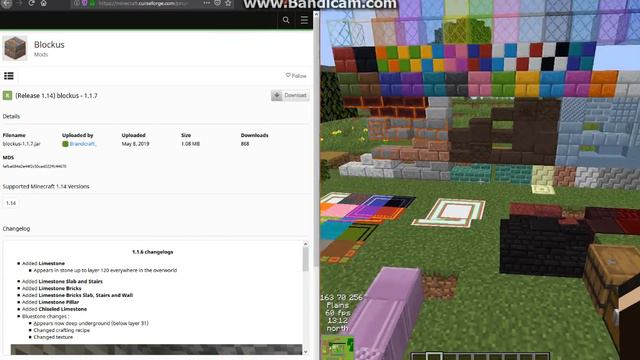Click 'Added Limestone Pillar' entry
Screen dimensions: 640x360
click(x=50, y=302)
